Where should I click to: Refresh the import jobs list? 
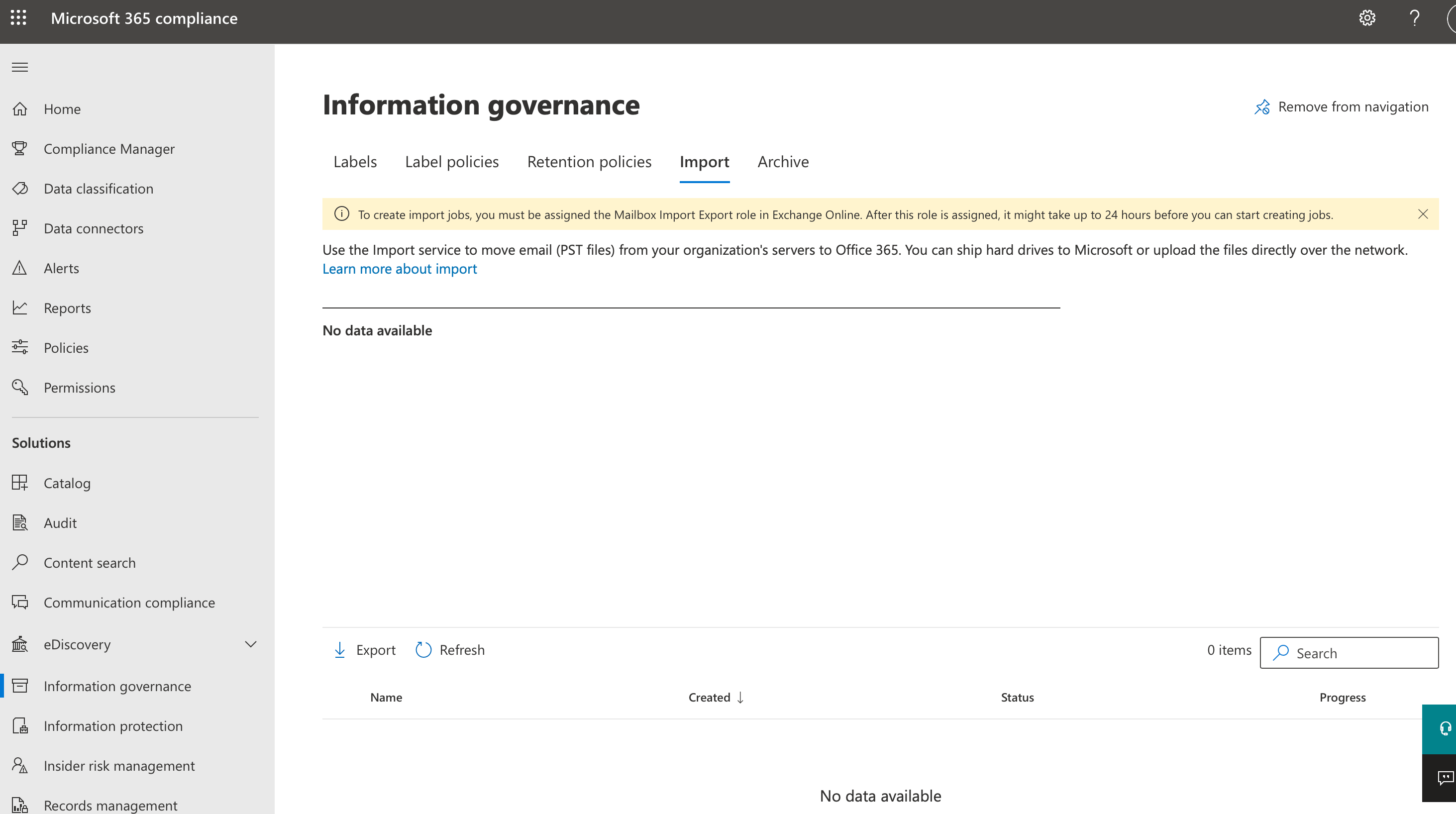[x=450, y=650]
